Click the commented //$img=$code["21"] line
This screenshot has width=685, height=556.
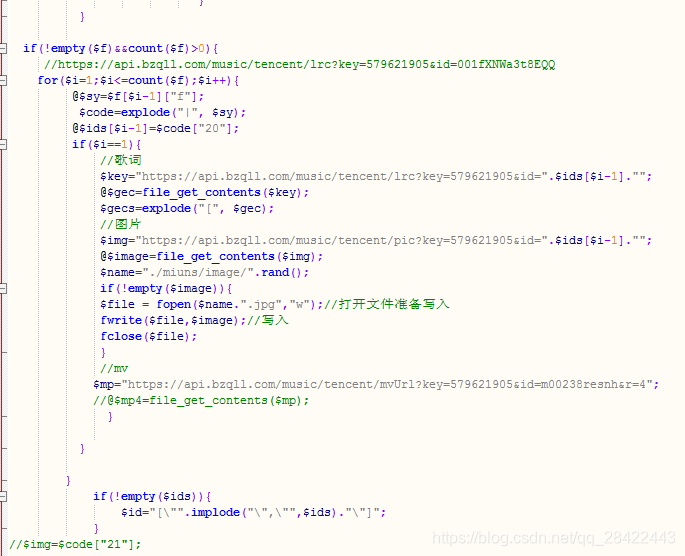click(x=75, y=545)
